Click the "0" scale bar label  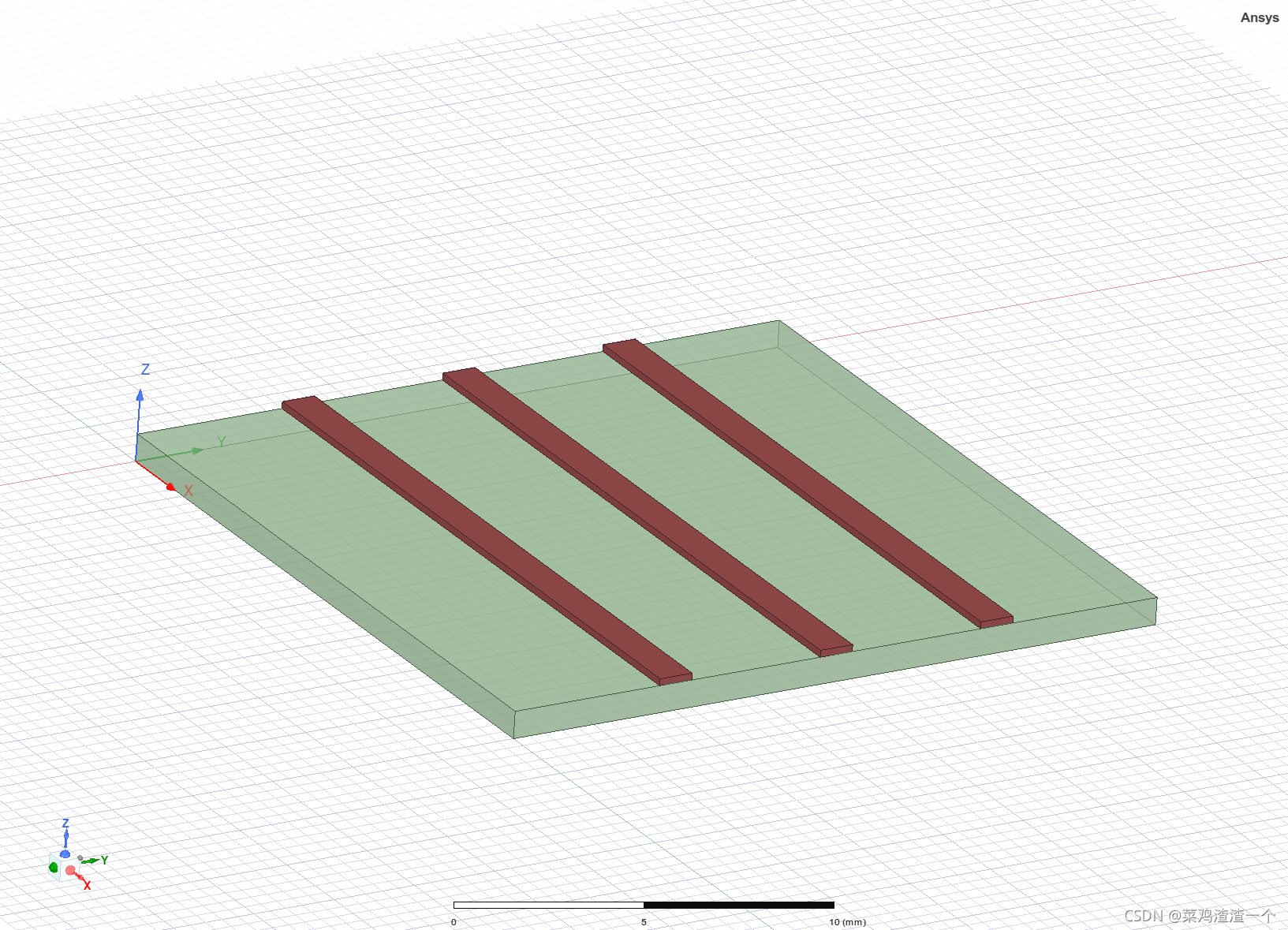[454, 922]
